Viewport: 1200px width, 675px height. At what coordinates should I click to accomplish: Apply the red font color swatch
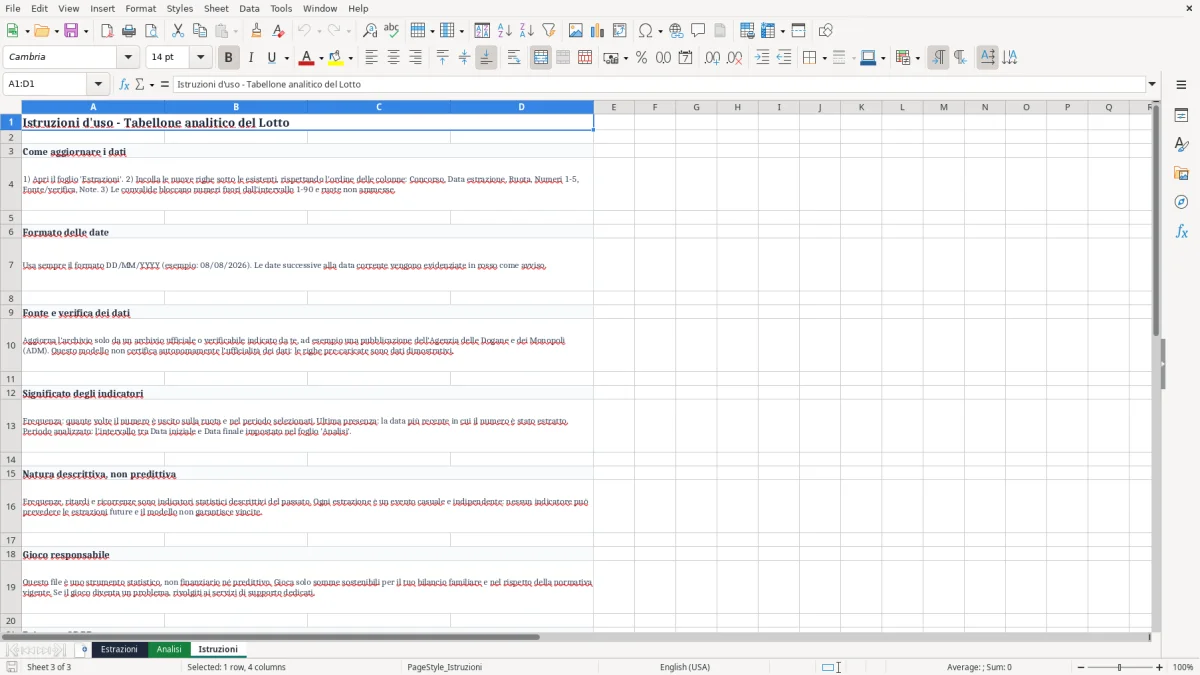(306, 58)
